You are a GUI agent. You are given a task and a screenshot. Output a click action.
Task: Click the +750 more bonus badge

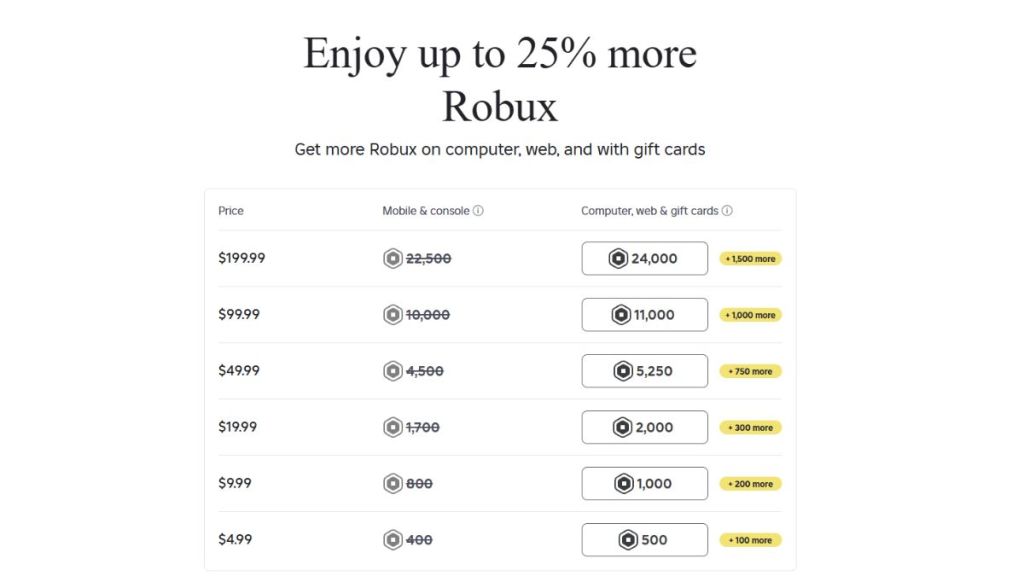coord(750,371)
